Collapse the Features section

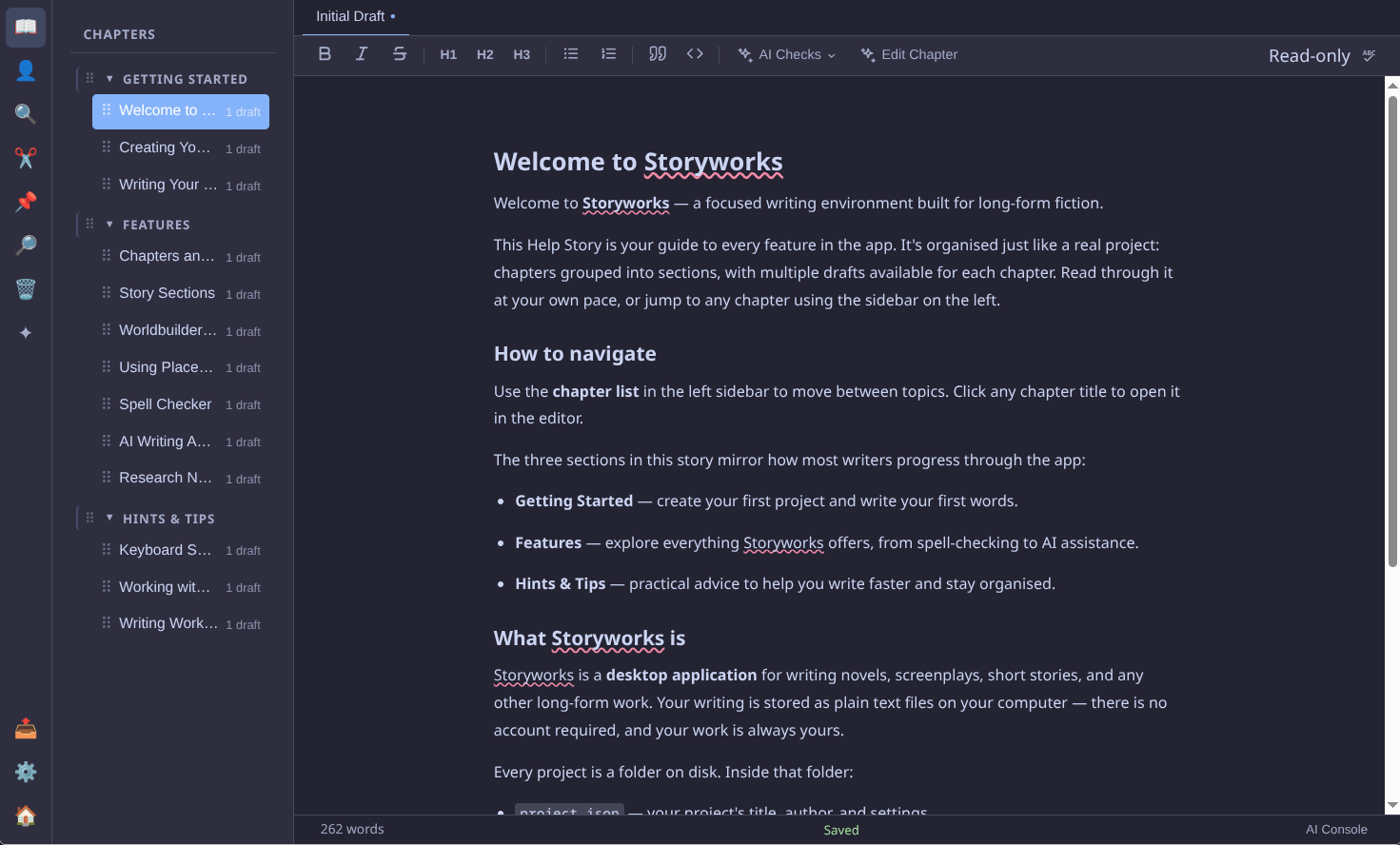pyautogui.click(x=109, y=225)
